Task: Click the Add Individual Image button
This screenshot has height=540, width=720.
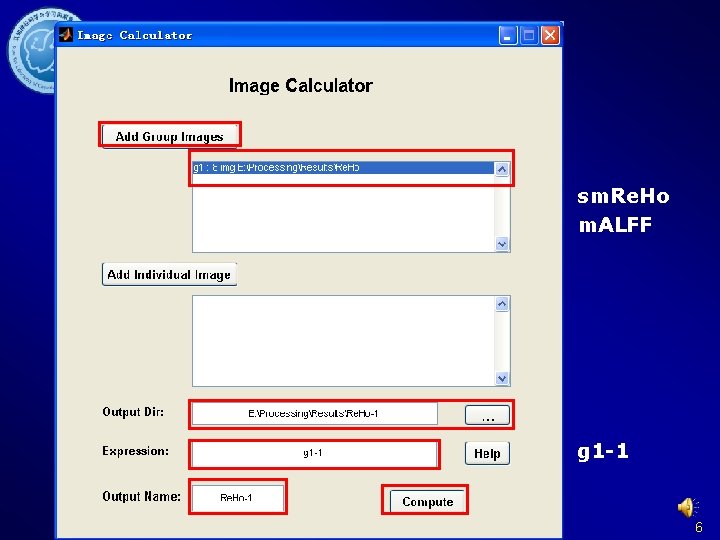Action: click(169, 274)
